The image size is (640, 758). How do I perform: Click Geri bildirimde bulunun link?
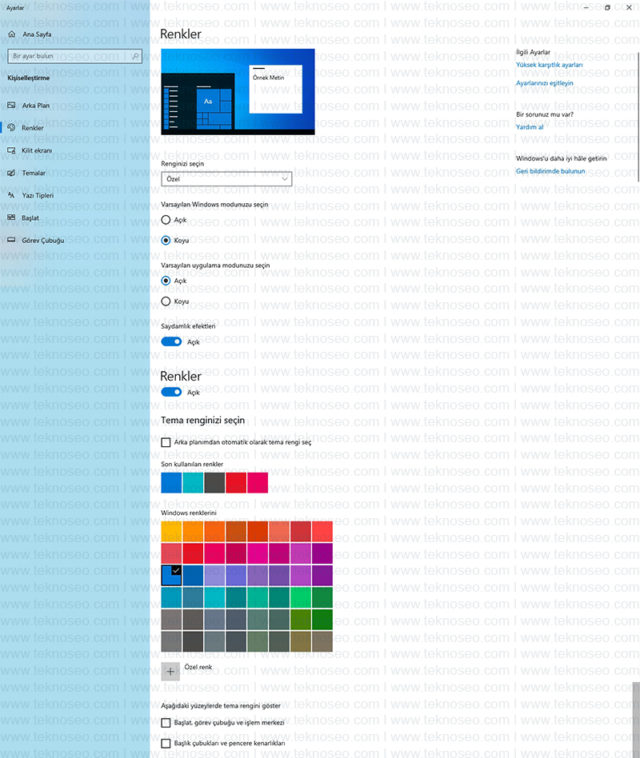coord(550,171)
